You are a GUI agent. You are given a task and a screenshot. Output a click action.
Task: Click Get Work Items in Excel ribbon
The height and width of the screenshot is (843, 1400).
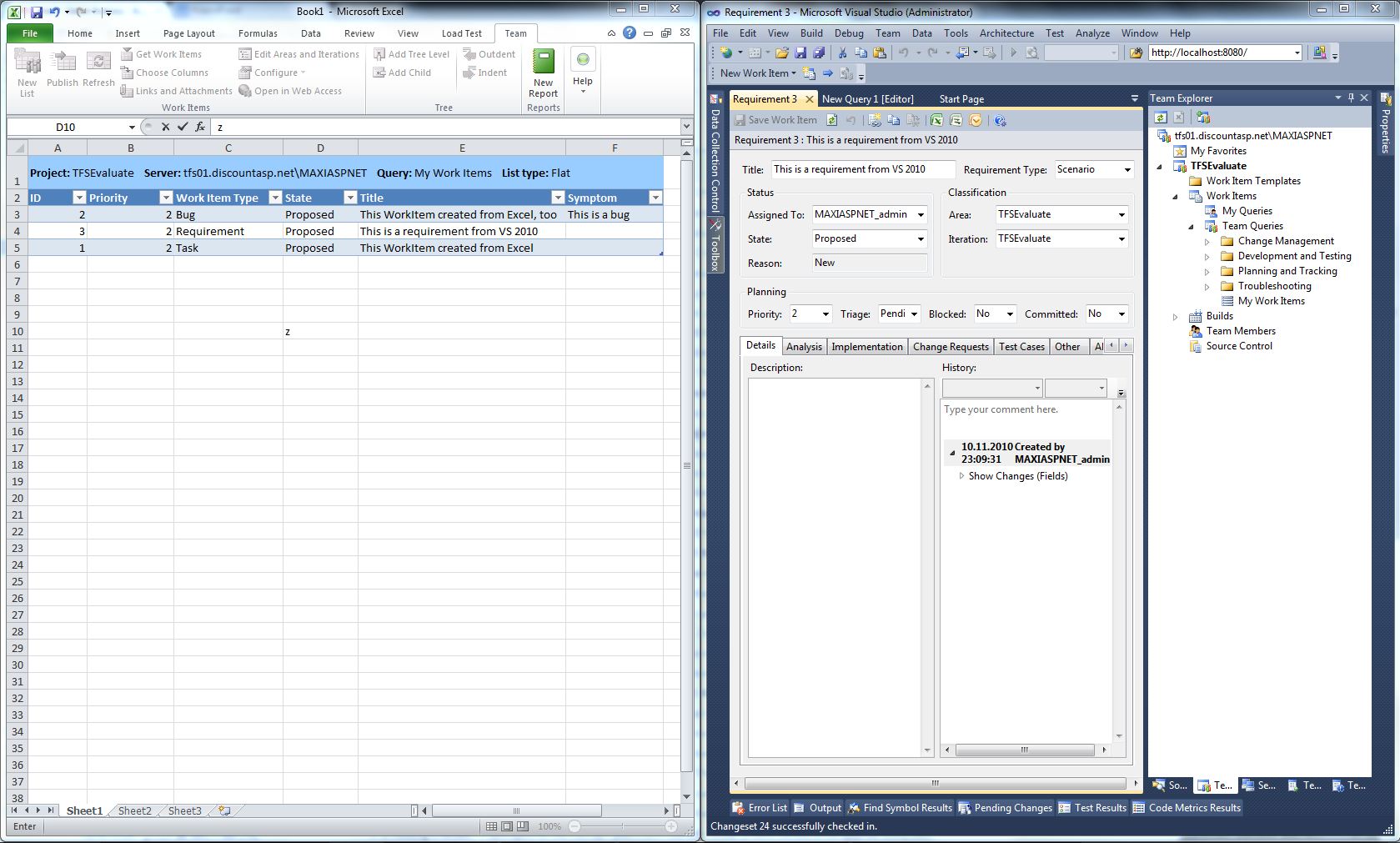click(x=162, y=54)
